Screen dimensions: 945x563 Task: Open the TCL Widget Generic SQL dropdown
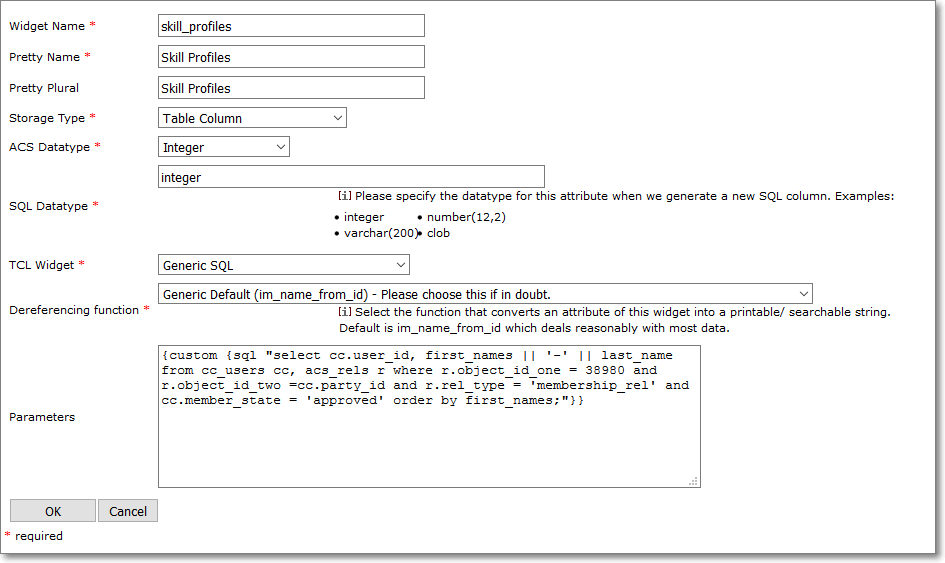pyautogui.click(x=284, y=265)
